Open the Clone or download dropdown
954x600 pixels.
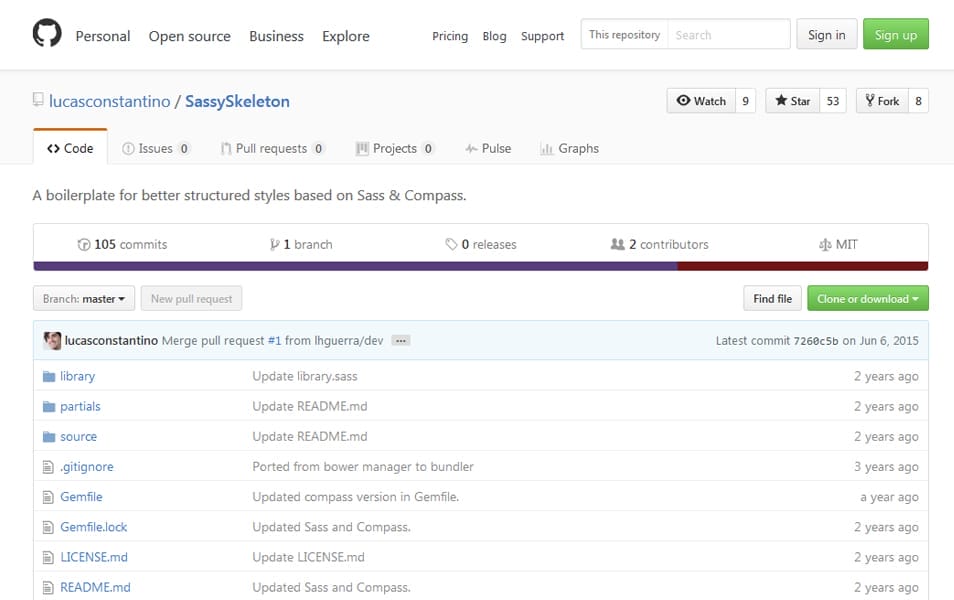pyautogui.click(x=867, y=298)
